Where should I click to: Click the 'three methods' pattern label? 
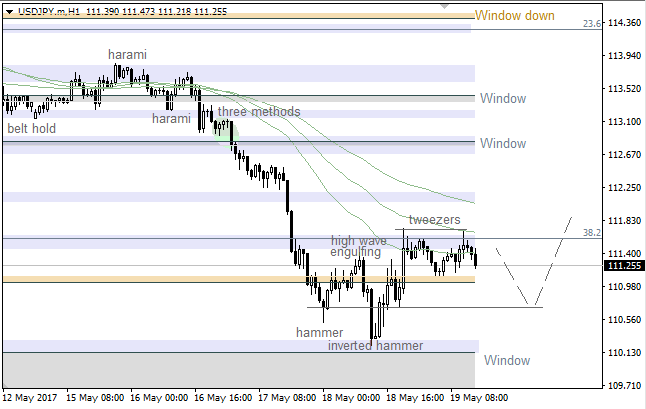[258, 112]
